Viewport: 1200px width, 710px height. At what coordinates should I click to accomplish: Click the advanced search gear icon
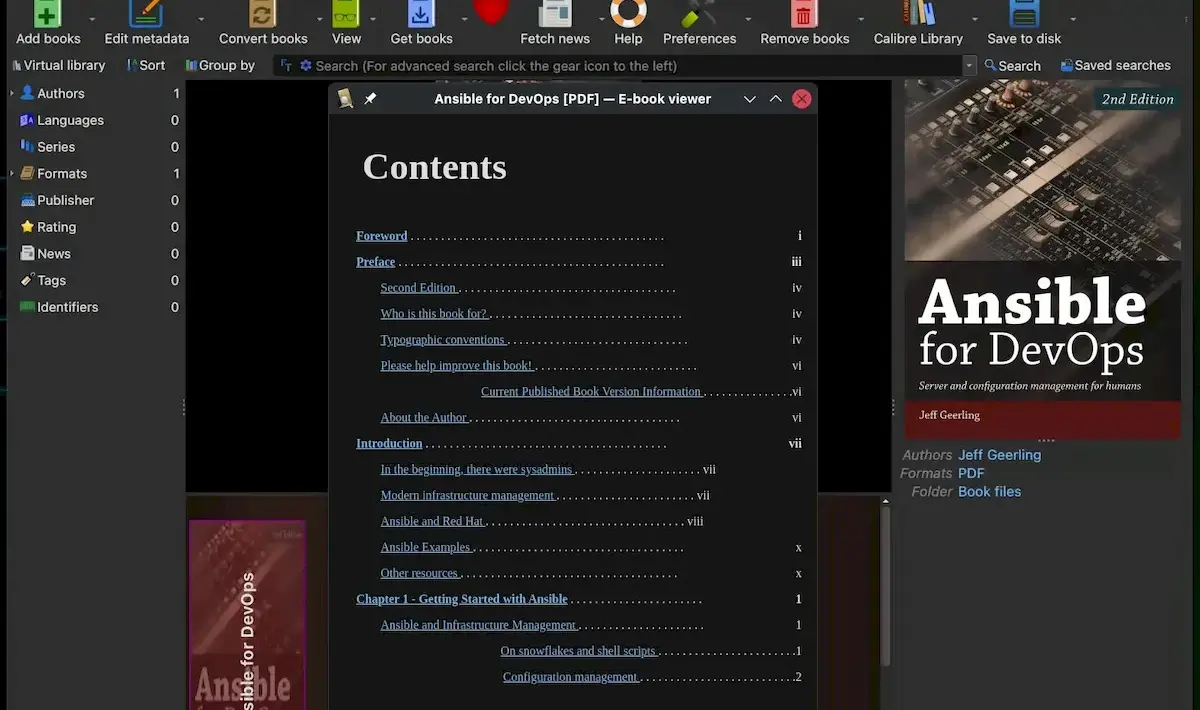[306, 65]
